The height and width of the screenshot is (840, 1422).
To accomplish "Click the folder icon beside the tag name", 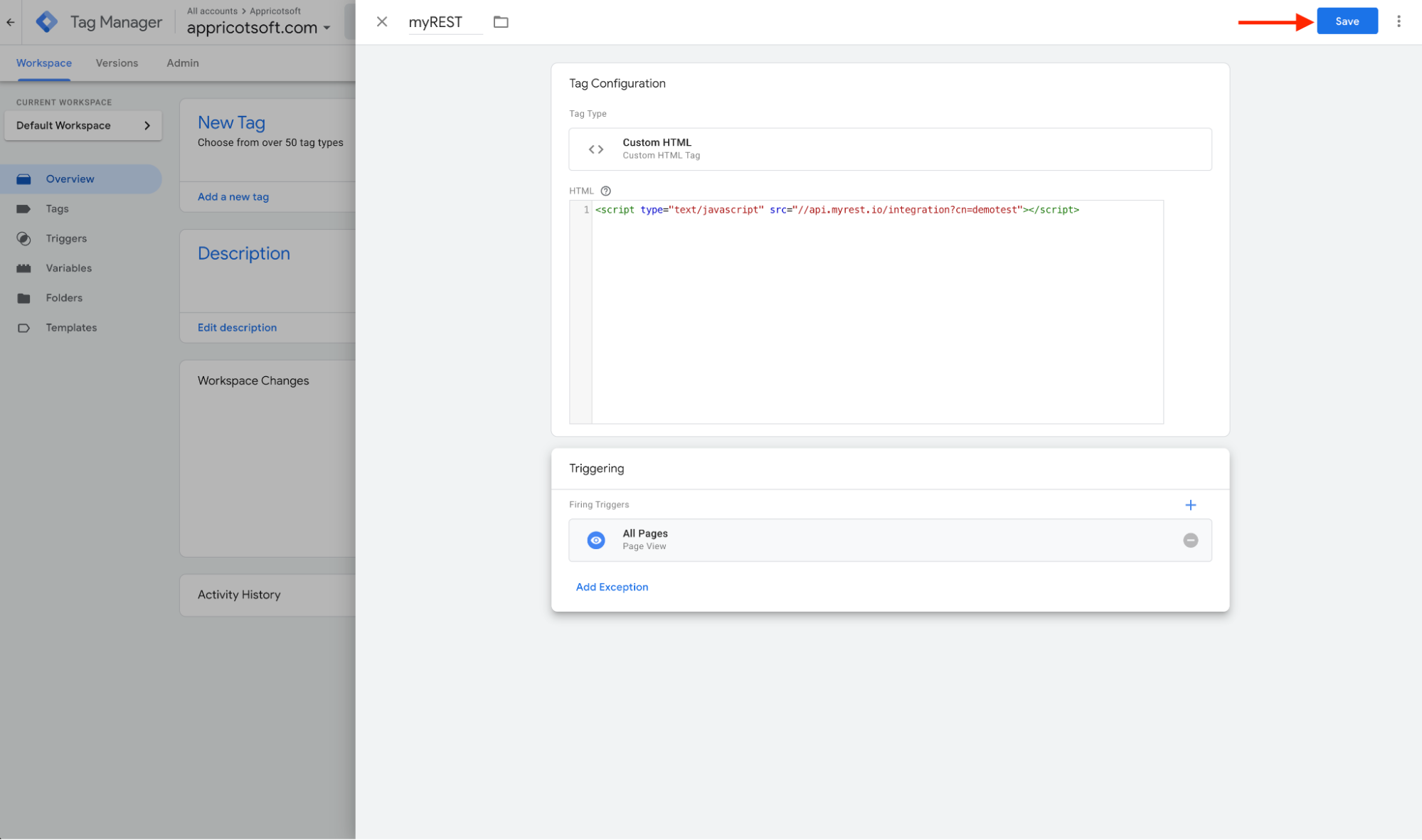I will tap(501, 22).
